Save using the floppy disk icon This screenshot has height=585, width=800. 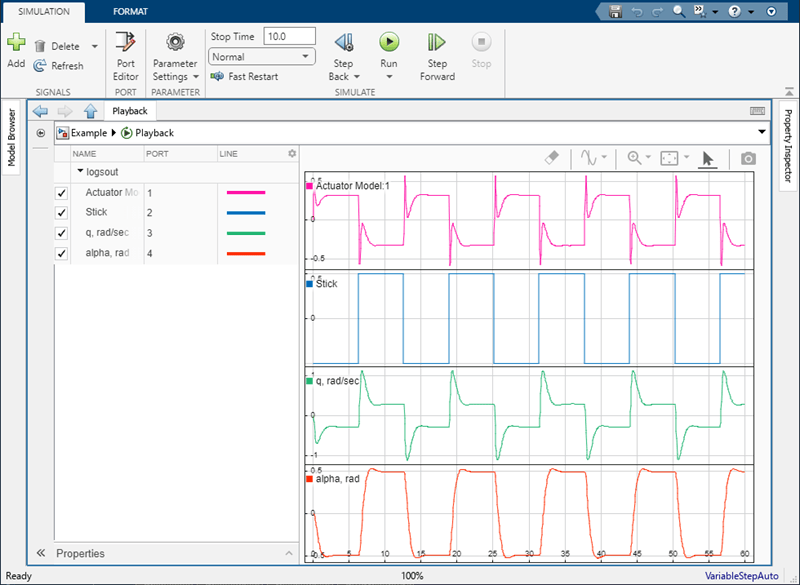click(615, 11)
